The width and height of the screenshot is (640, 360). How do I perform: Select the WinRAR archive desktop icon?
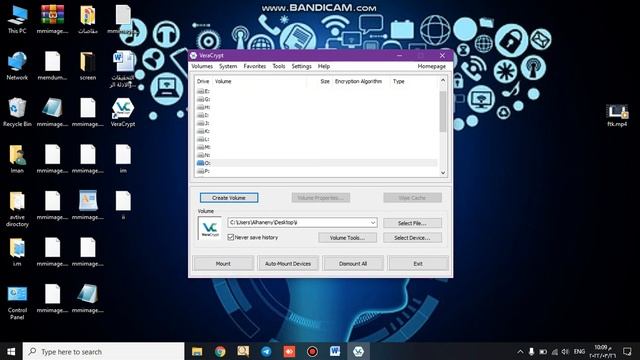[x=52, y=19]
